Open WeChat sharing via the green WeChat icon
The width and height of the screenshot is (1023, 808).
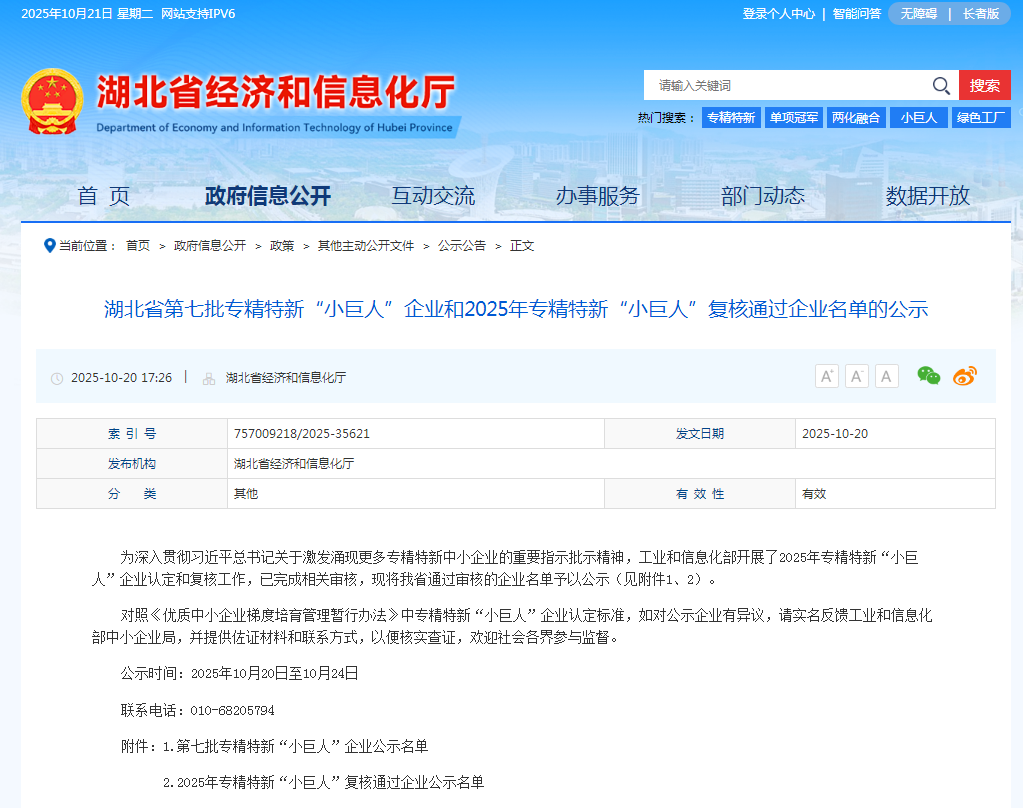pos(930,376)
